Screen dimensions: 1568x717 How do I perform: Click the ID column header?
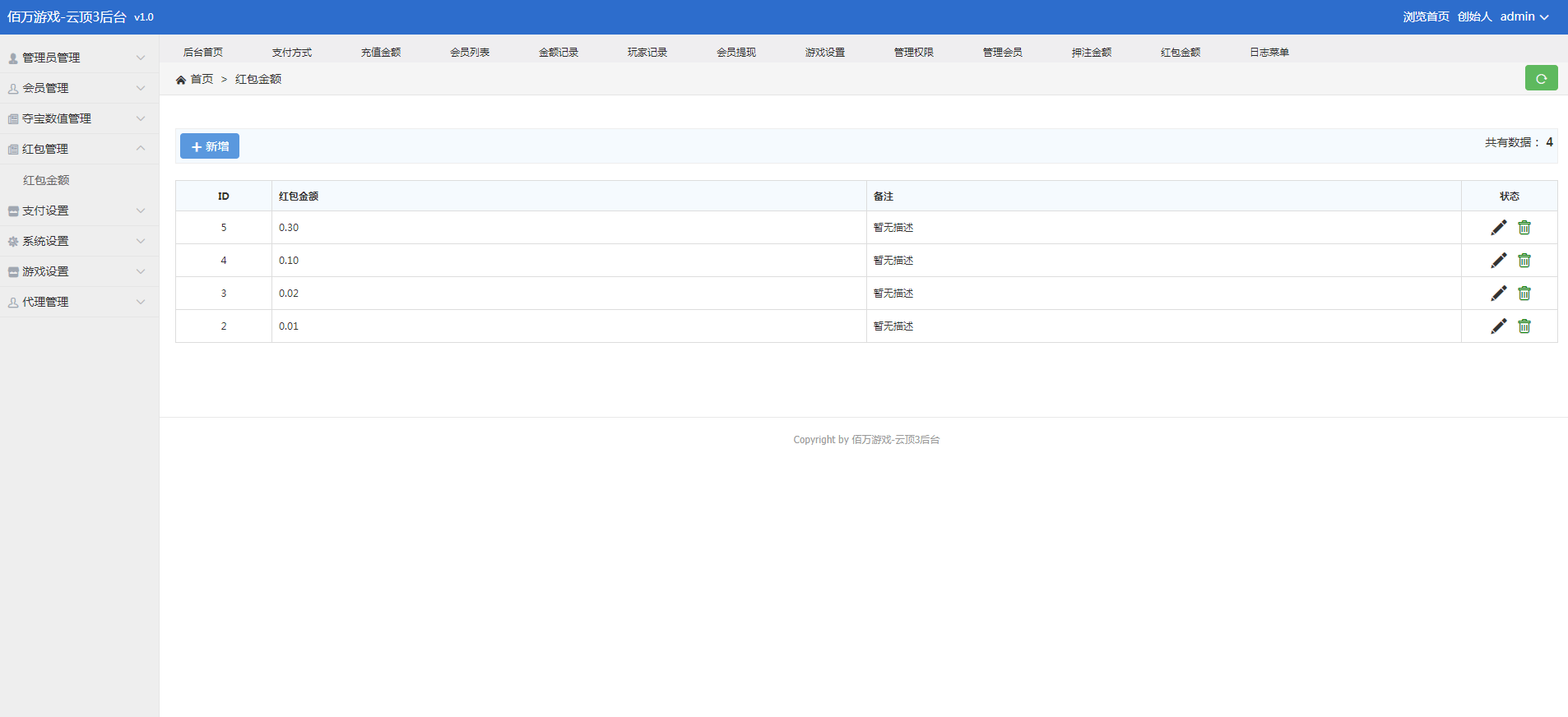click(x=224, y=197)
